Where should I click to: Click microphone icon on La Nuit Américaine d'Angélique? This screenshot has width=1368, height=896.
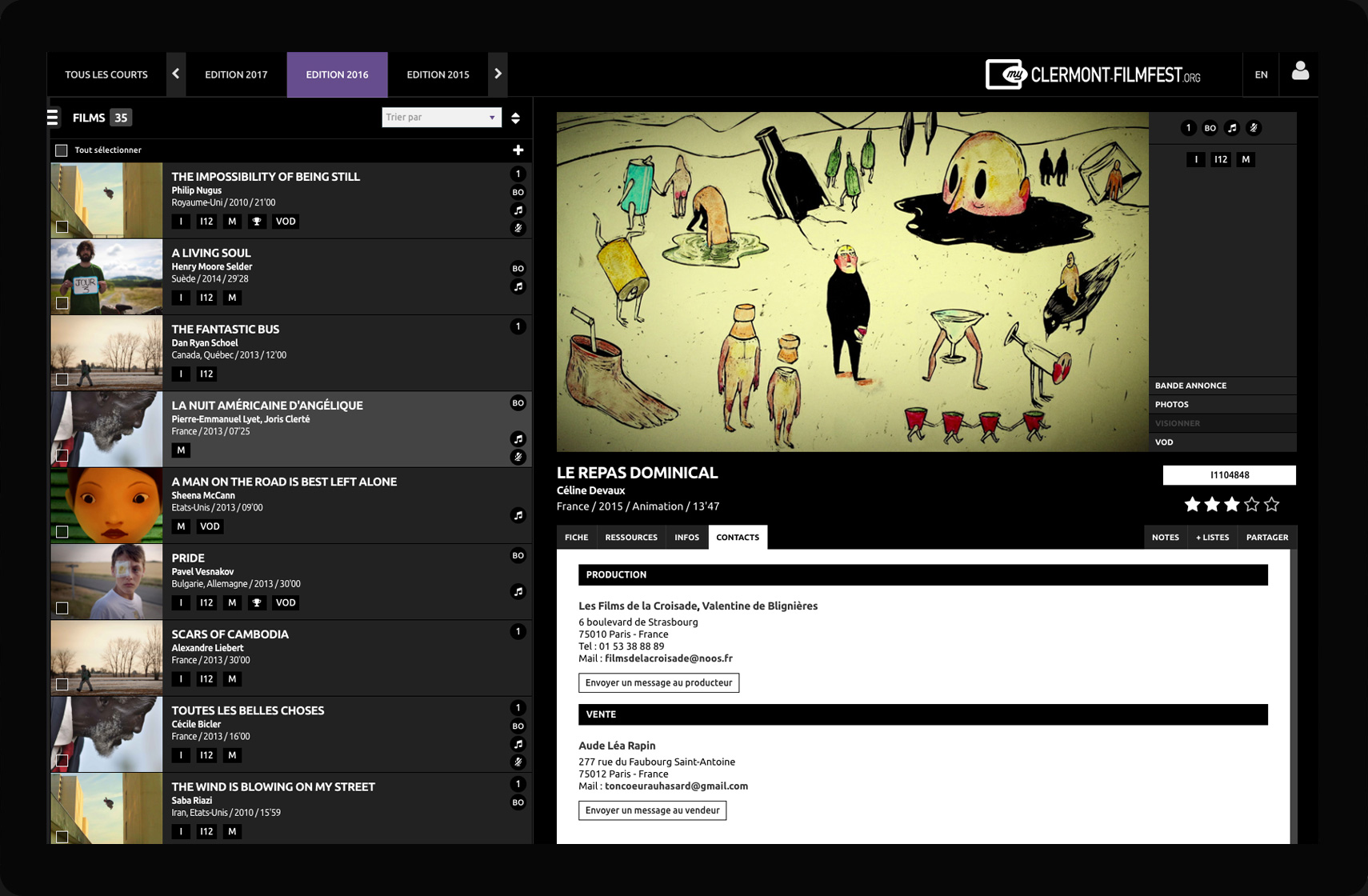518,457
